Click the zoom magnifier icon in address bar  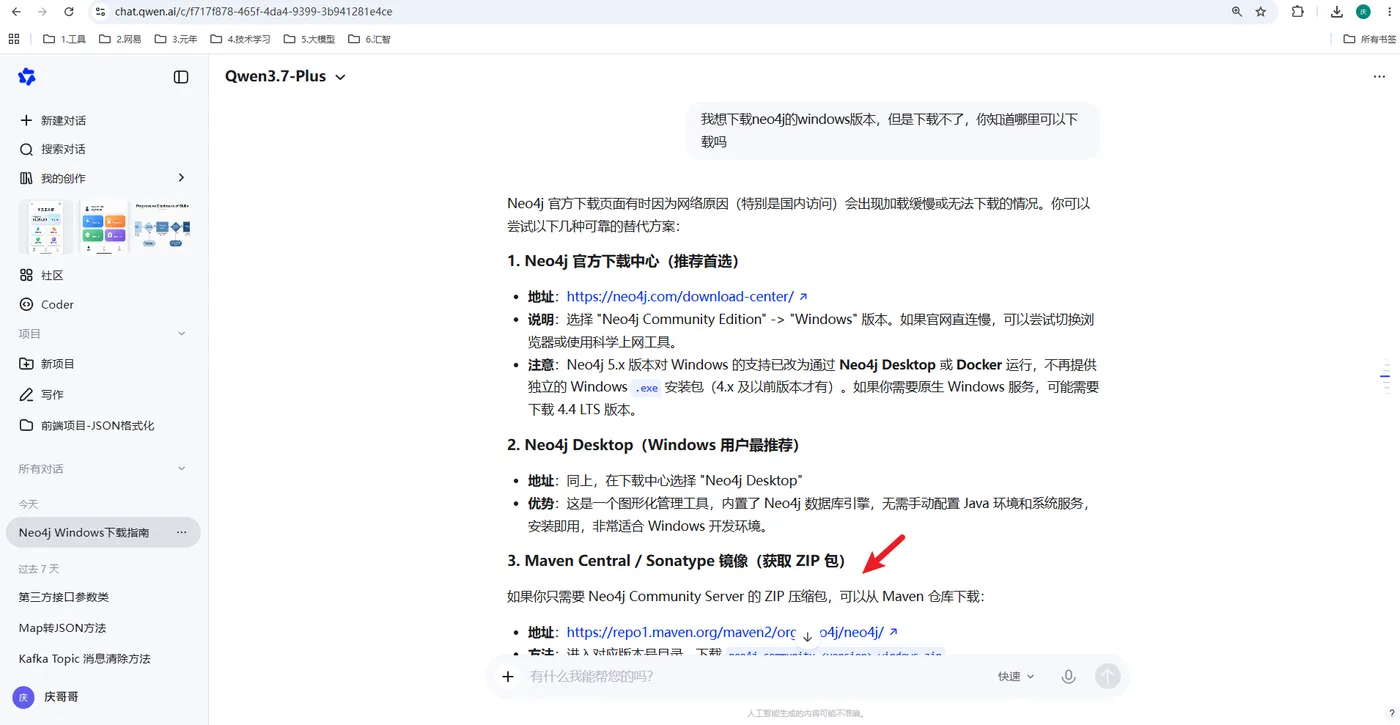[x=1237, y=12]
